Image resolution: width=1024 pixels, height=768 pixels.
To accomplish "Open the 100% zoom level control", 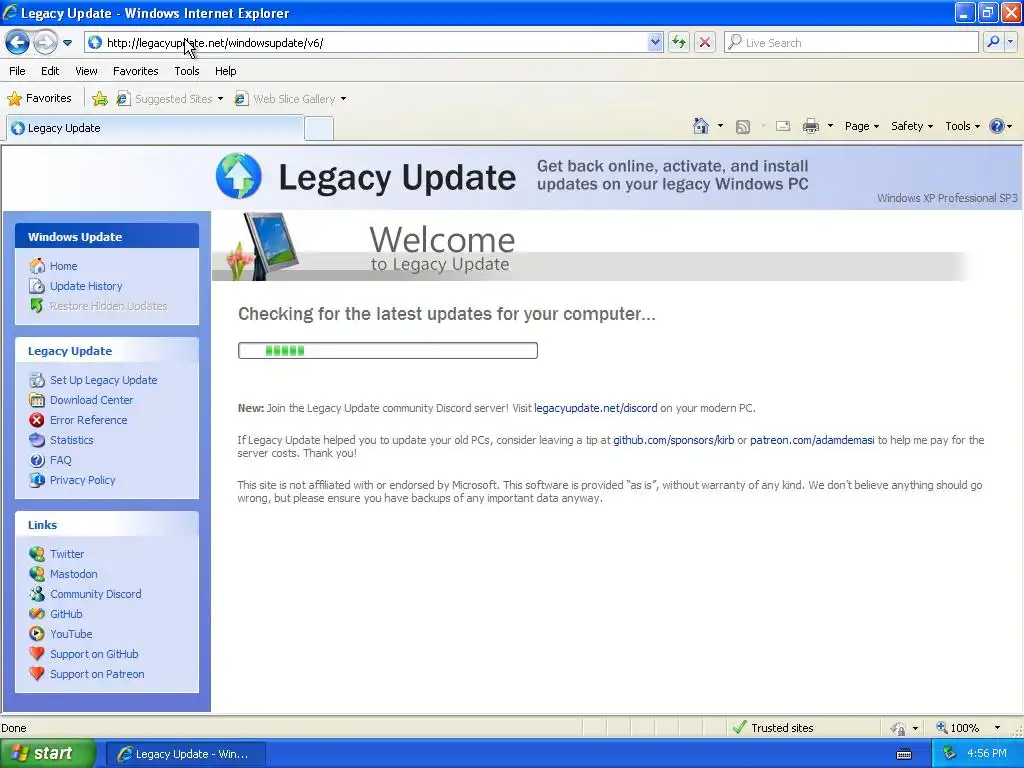I will (x=967, y=728).
